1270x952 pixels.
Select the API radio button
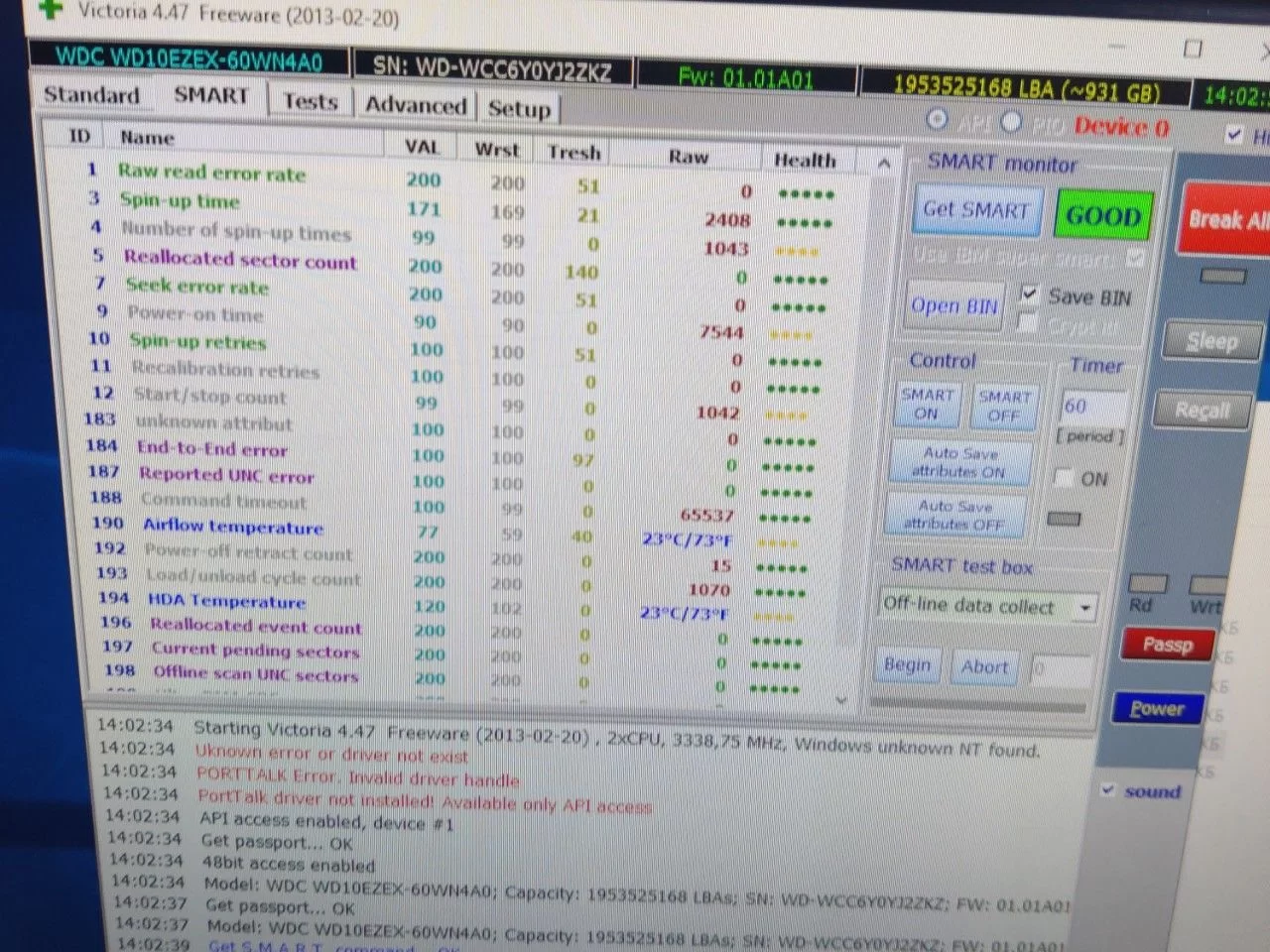[x=937, y=120]
